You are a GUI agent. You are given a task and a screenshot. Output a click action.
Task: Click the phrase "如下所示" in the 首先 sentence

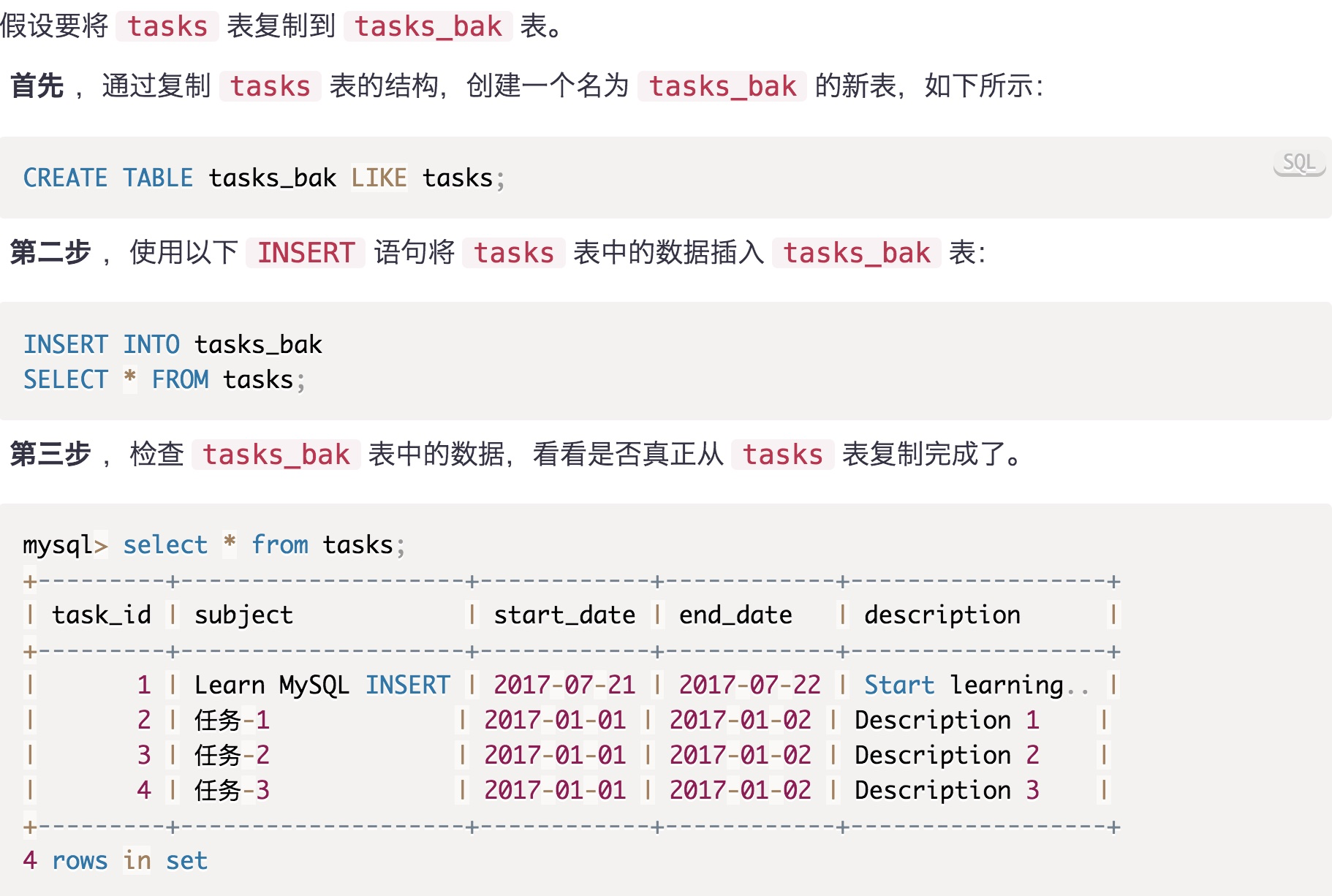click(x=979, y=86)
